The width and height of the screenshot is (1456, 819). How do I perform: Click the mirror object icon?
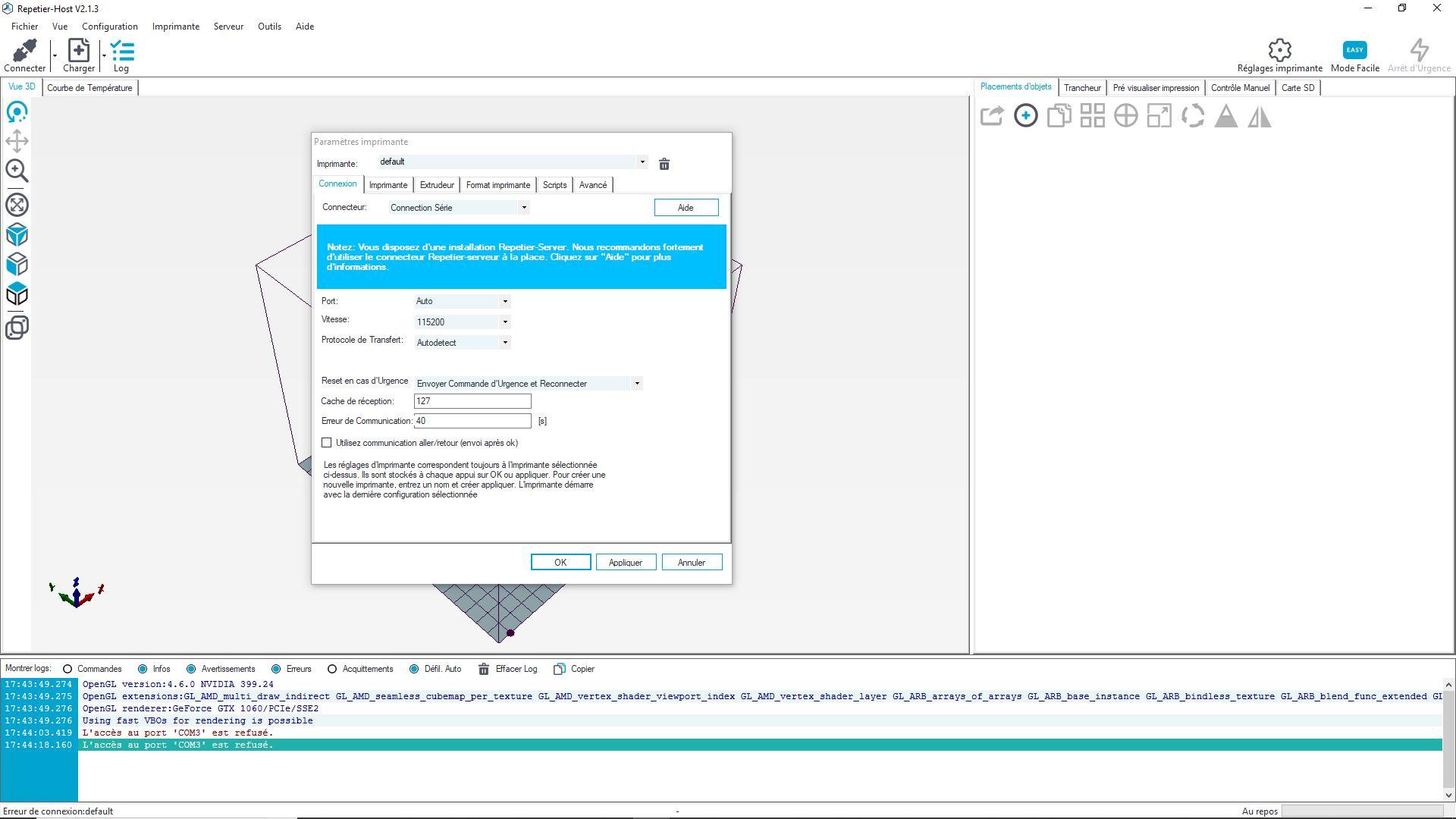1259,116
